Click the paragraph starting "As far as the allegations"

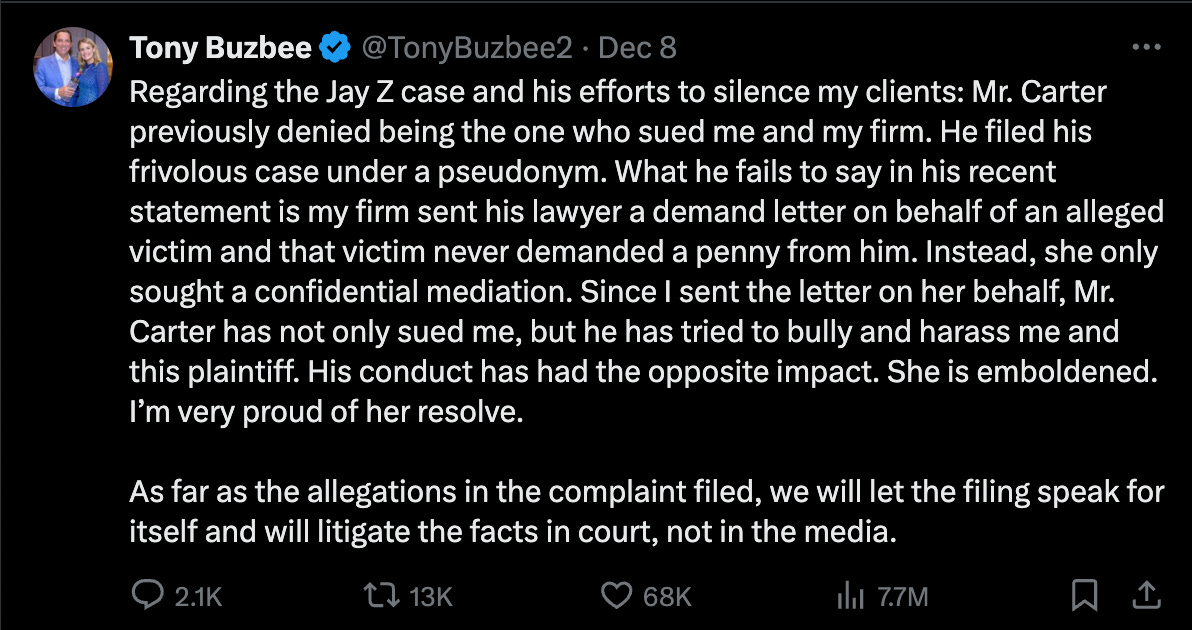640,511
